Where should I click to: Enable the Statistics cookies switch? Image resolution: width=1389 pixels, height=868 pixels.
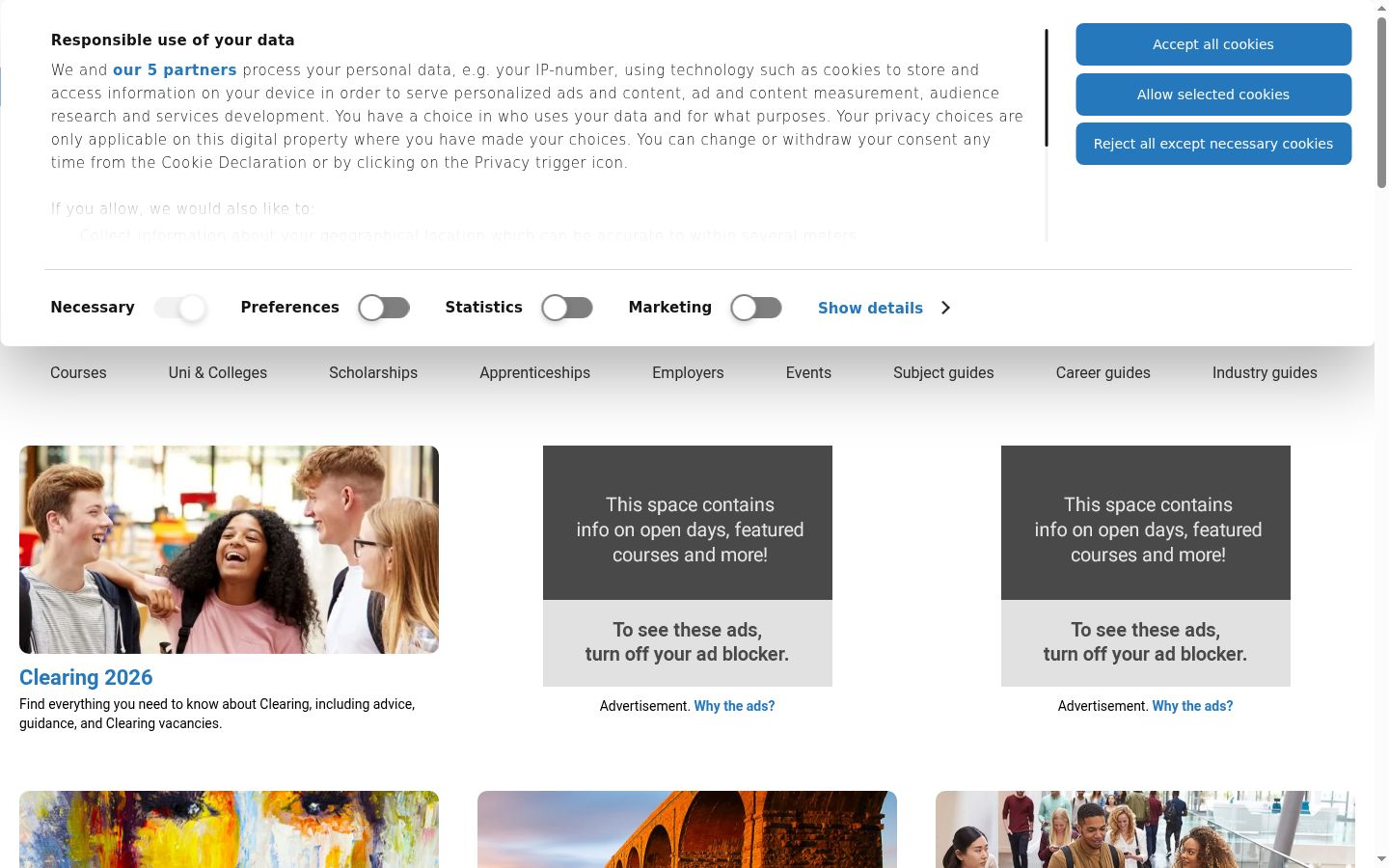[567, 308]
